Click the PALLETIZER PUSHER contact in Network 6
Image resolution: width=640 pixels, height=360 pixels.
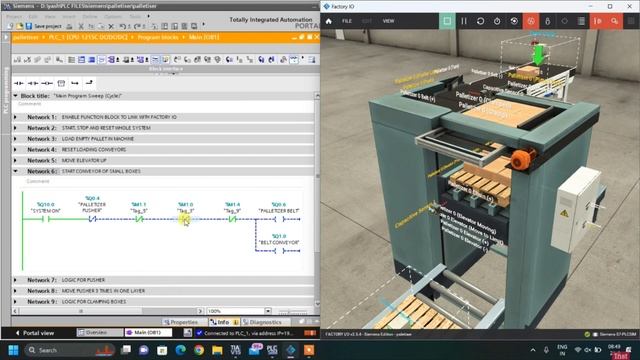coord(92,219)
